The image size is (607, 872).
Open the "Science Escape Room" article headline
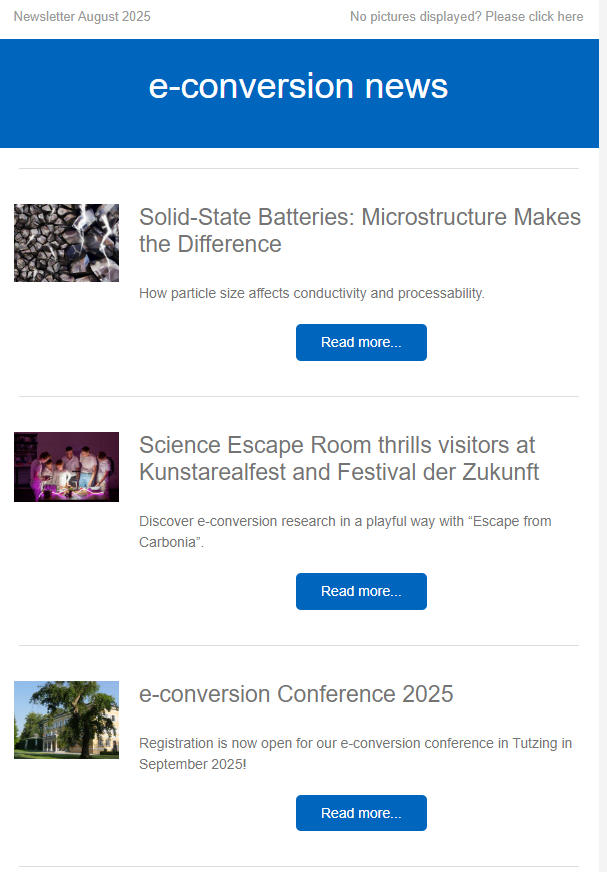tap(338, 458)
